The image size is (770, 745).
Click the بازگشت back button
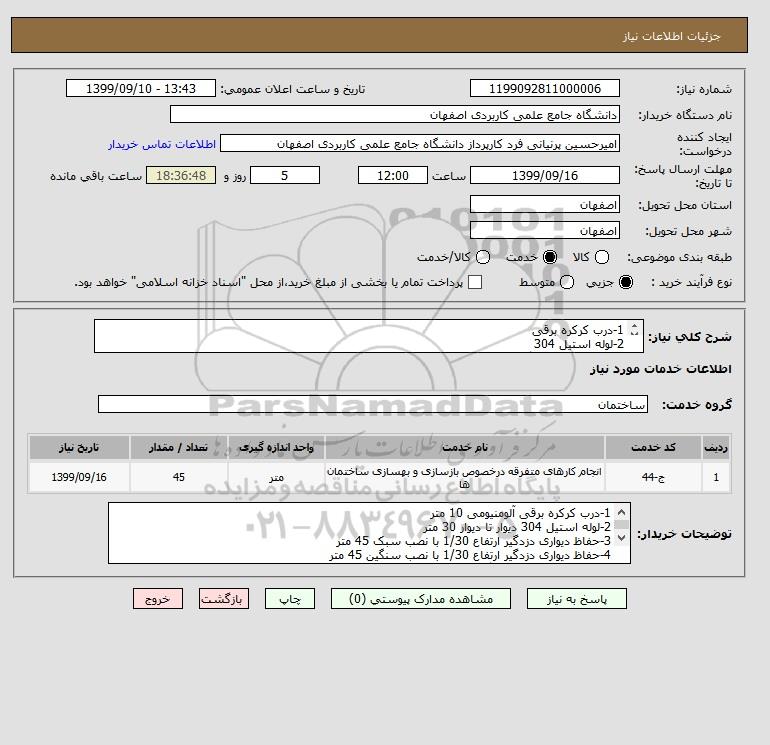(224, 599)
